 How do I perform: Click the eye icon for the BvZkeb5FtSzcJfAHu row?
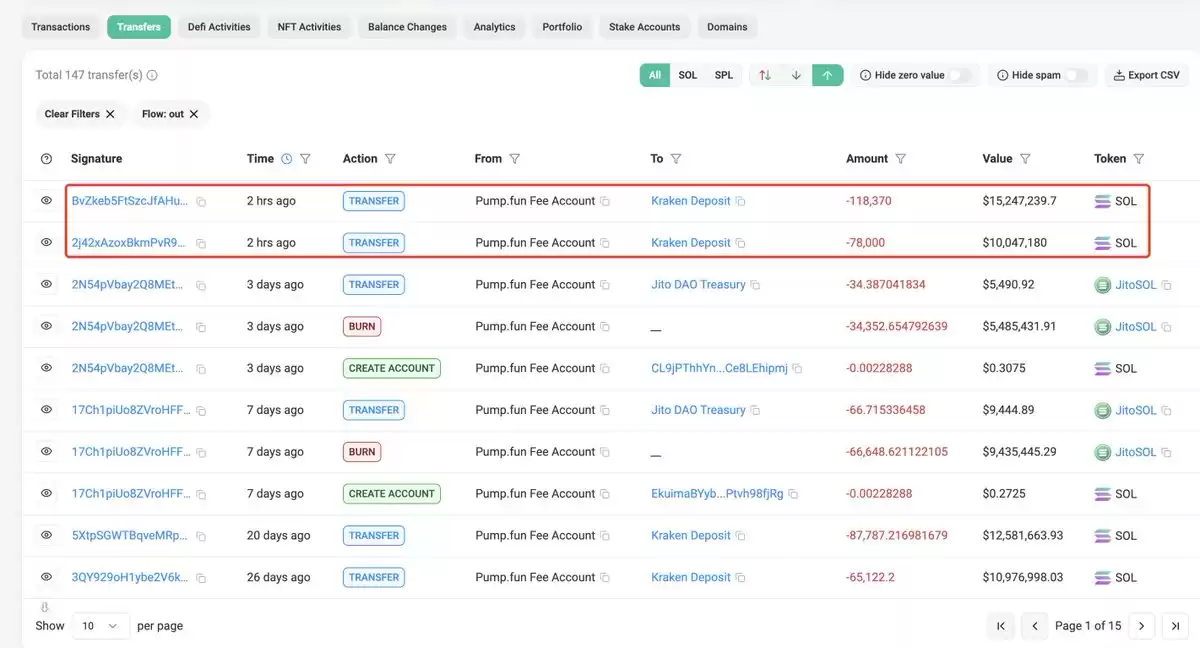[x=46, y=201]
